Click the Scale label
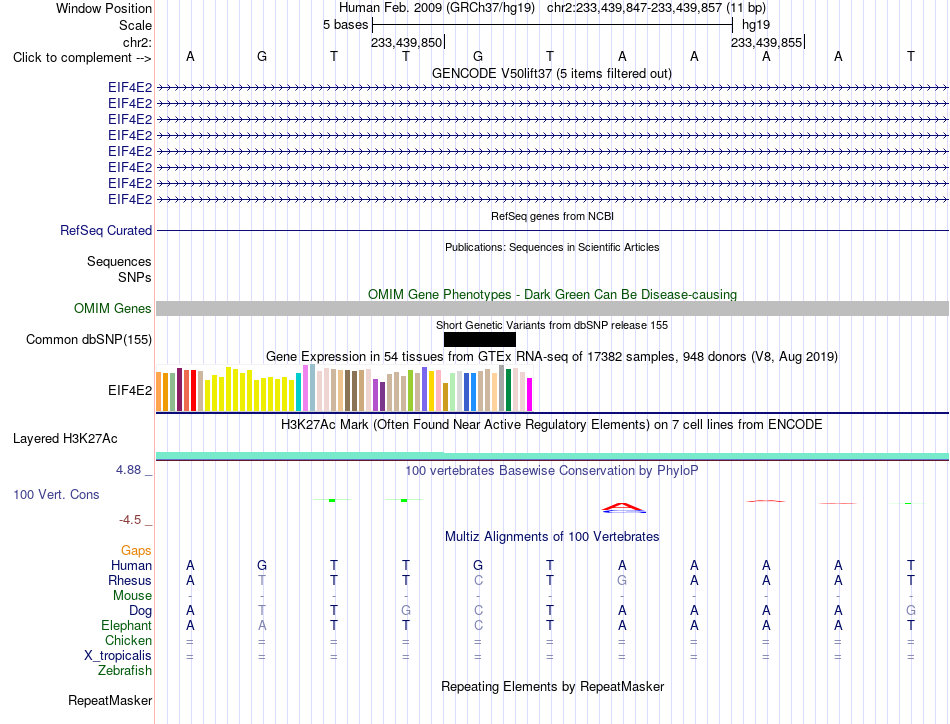The image size is (950, 724). point(135,25)
